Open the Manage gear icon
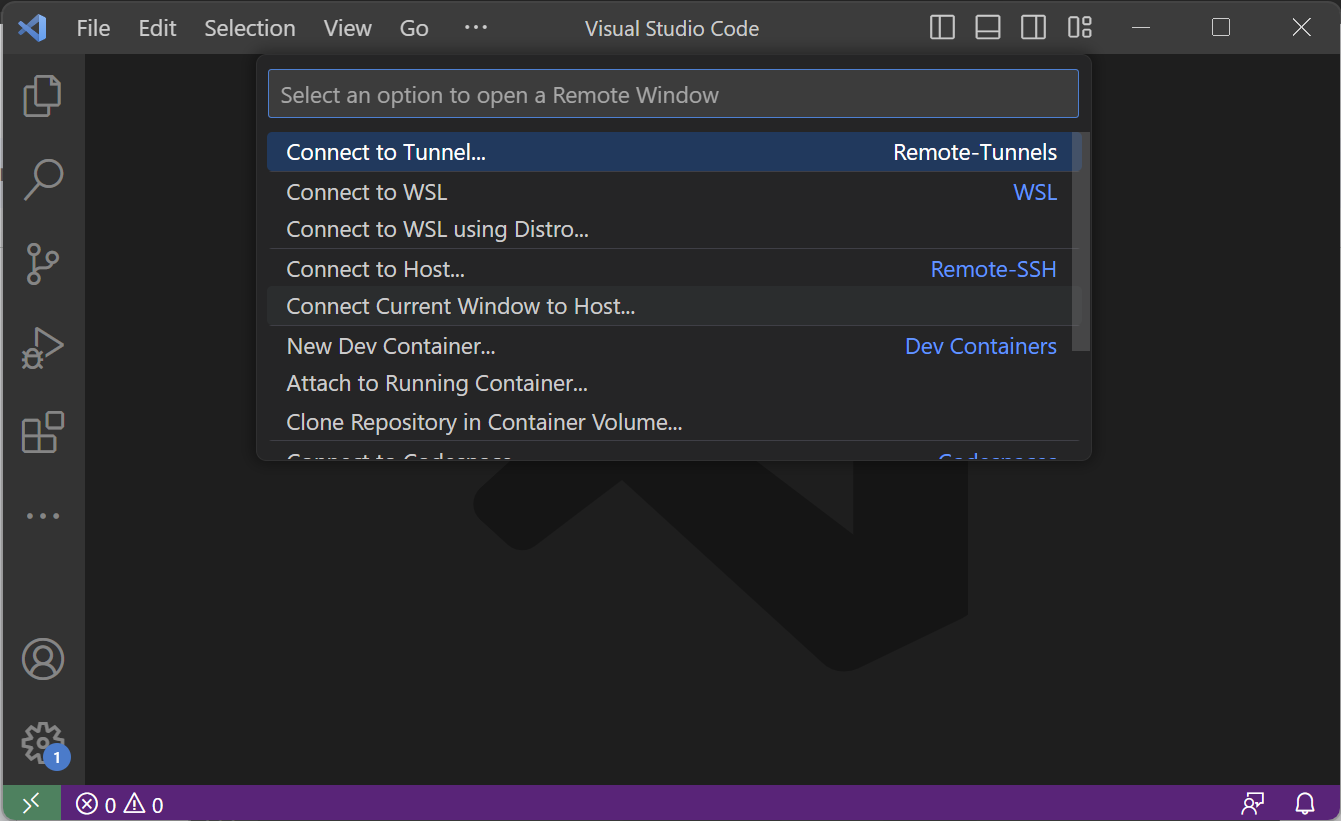This screenshot has height=821, width=1341. pos(42,743)
